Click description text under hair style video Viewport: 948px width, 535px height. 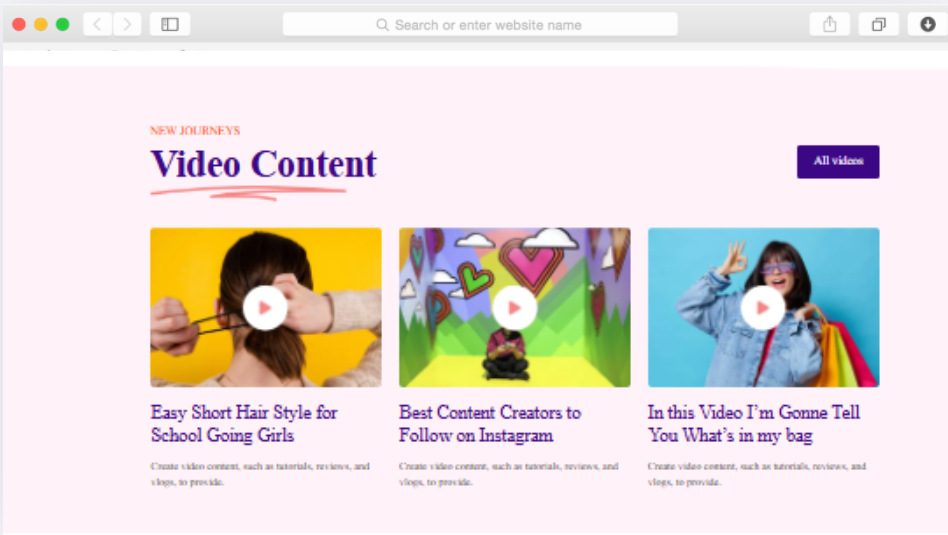[x=260, y=473]
